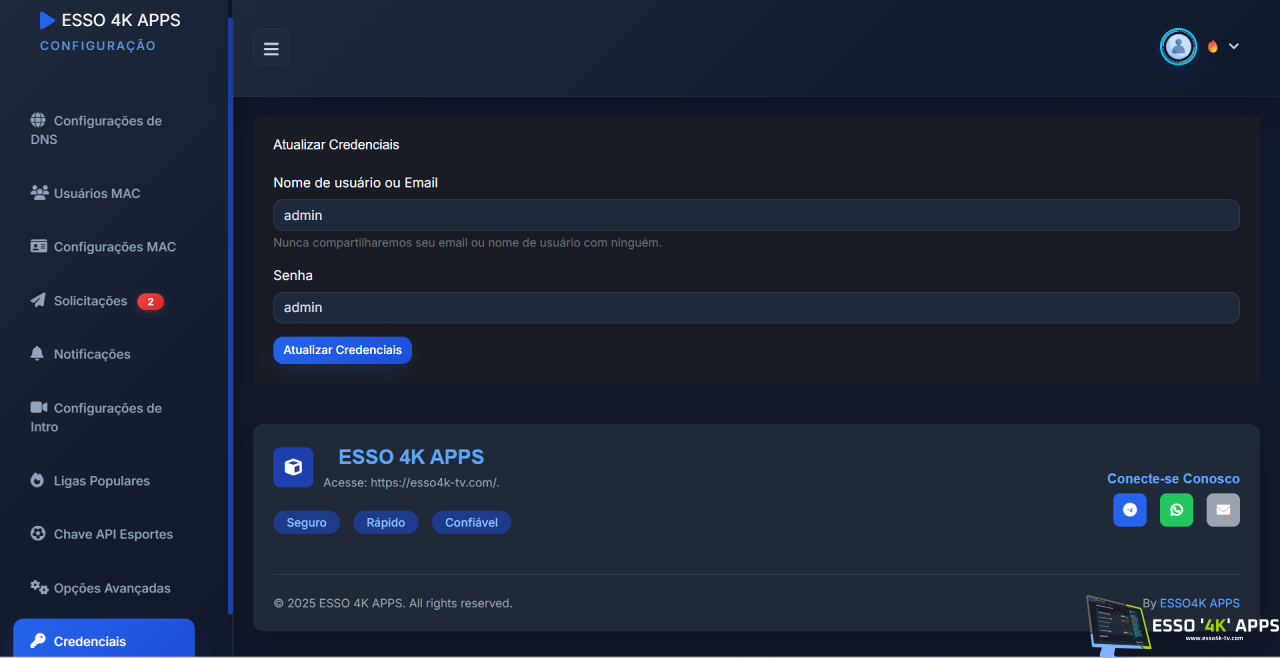
Task: Click the username or email input field
Action: tap(755, 215)
